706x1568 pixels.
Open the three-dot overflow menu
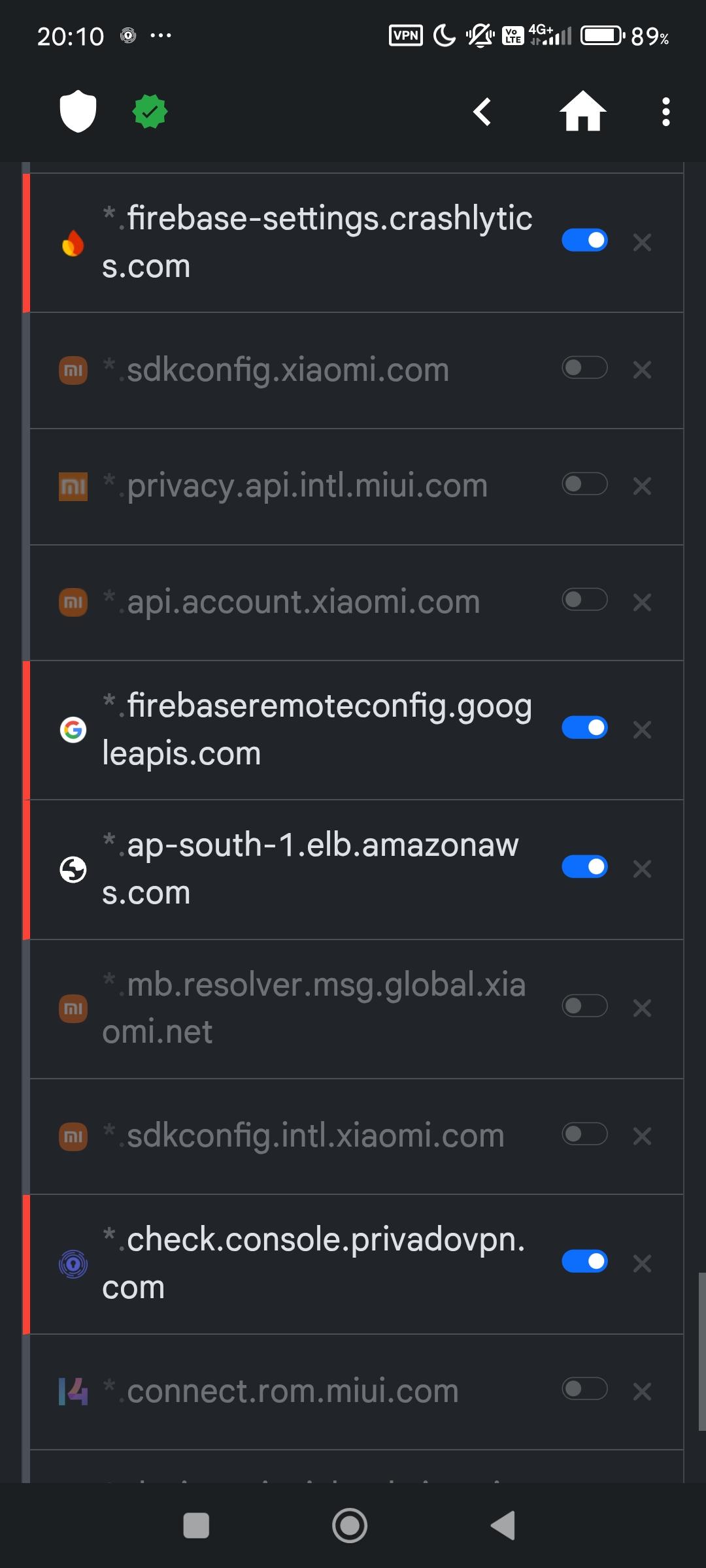[665, 112]
